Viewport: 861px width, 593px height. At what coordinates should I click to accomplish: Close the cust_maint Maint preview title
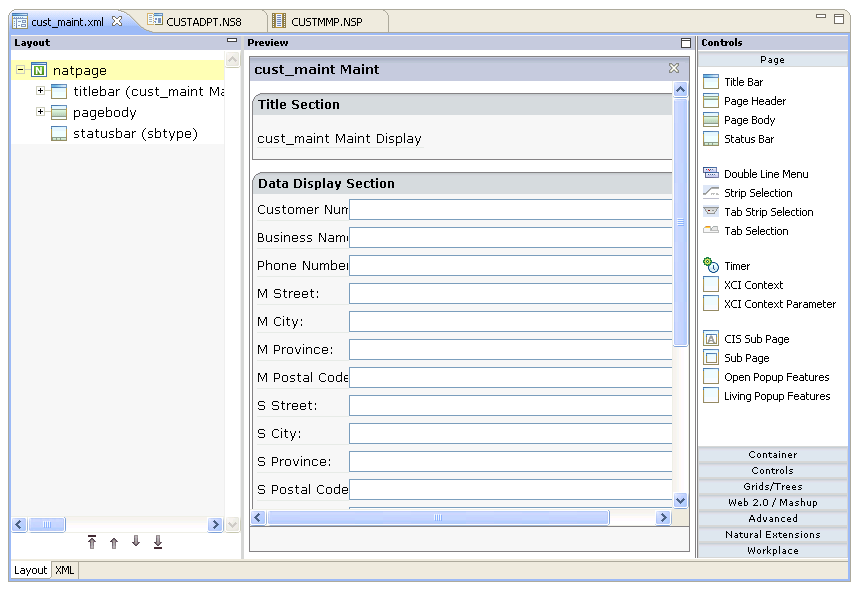(x=674, y=69)
